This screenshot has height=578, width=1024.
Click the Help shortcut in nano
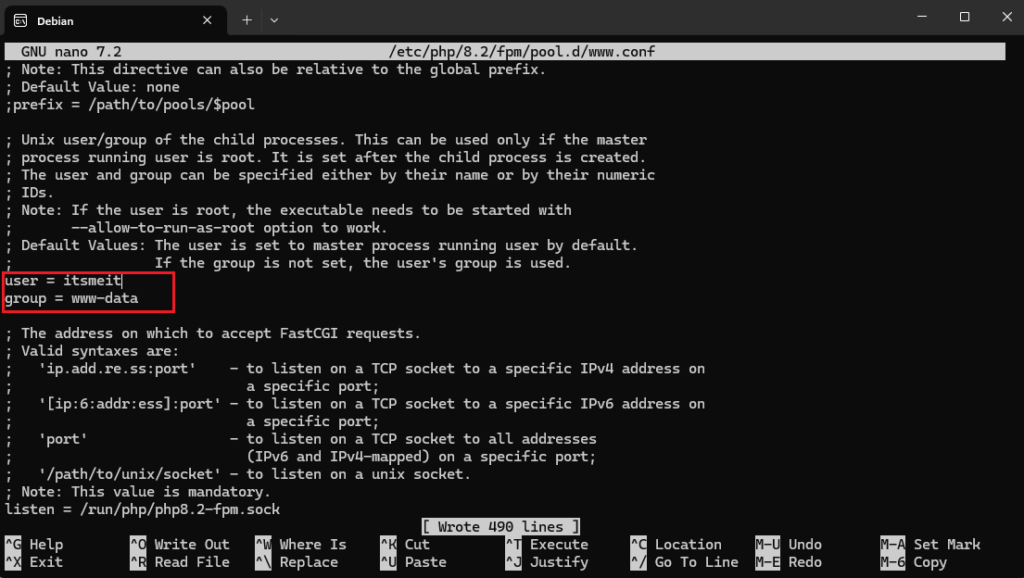(x=46, y=544)
